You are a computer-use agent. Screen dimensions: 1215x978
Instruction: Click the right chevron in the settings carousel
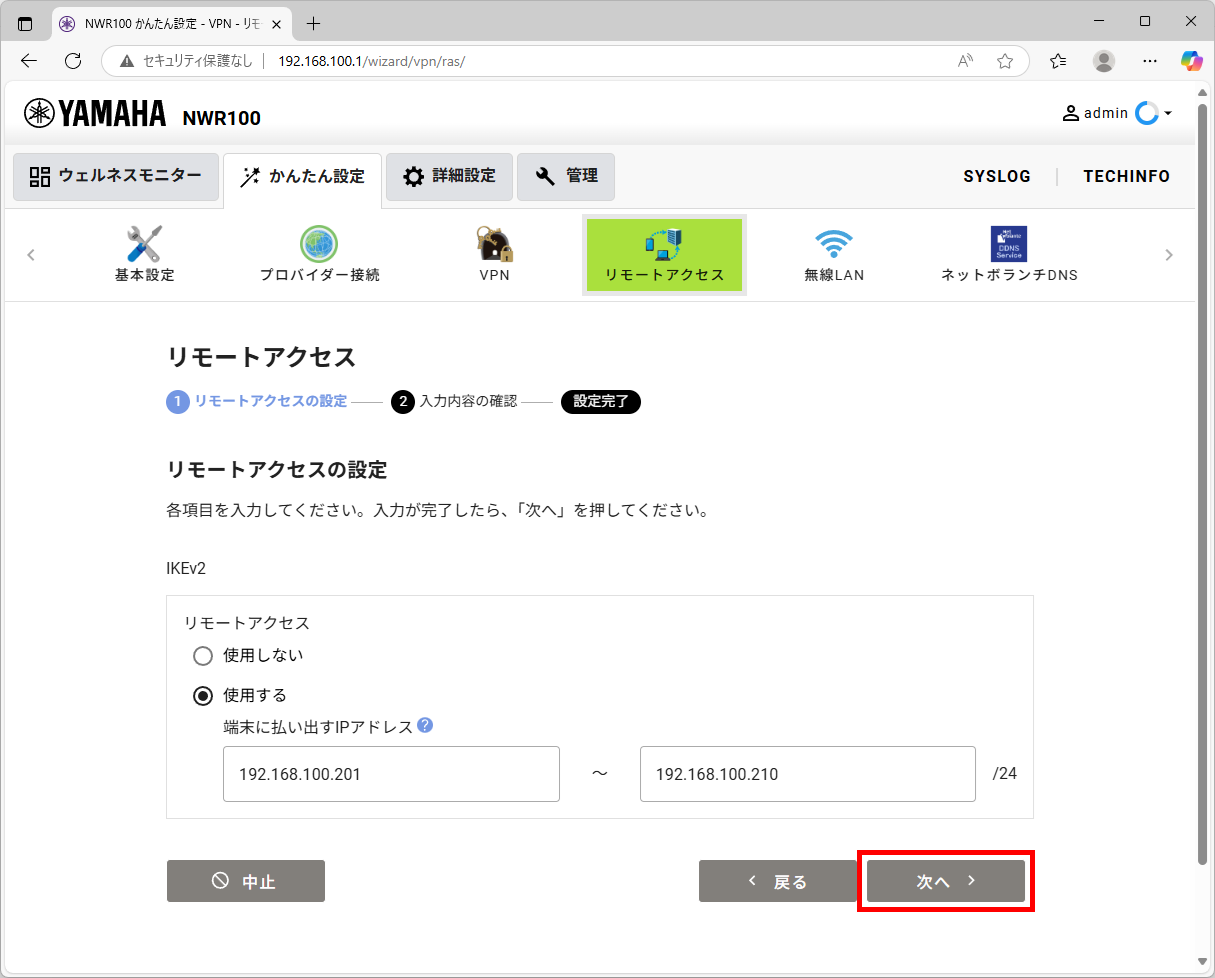point(1168,255)
